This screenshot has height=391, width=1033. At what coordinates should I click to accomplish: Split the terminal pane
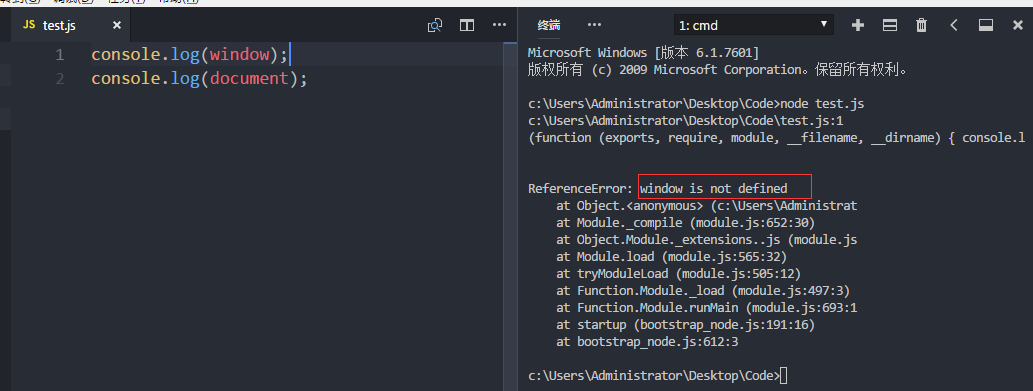pyautogui.click(x=889, y=25)
